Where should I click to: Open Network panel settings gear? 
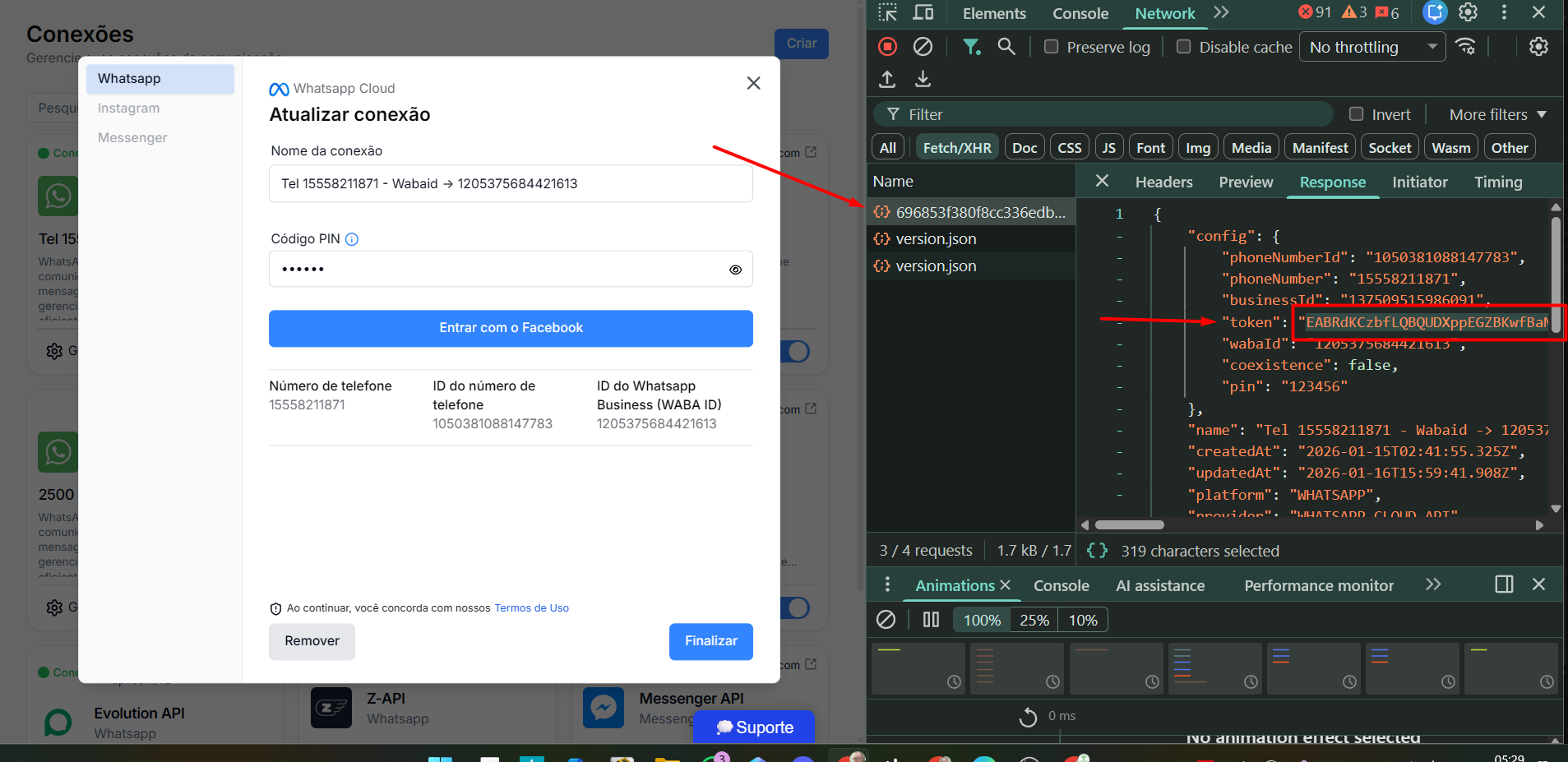1538,47
